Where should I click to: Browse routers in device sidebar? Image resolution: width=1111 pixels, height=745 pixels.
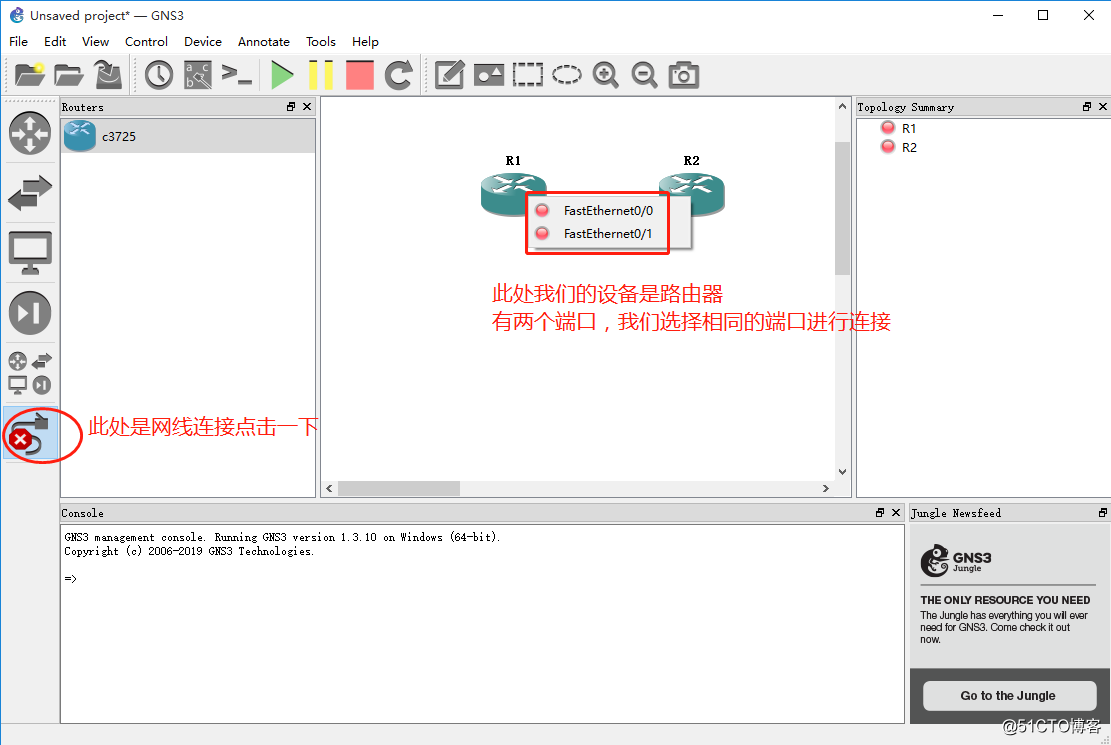click(30, 133)
